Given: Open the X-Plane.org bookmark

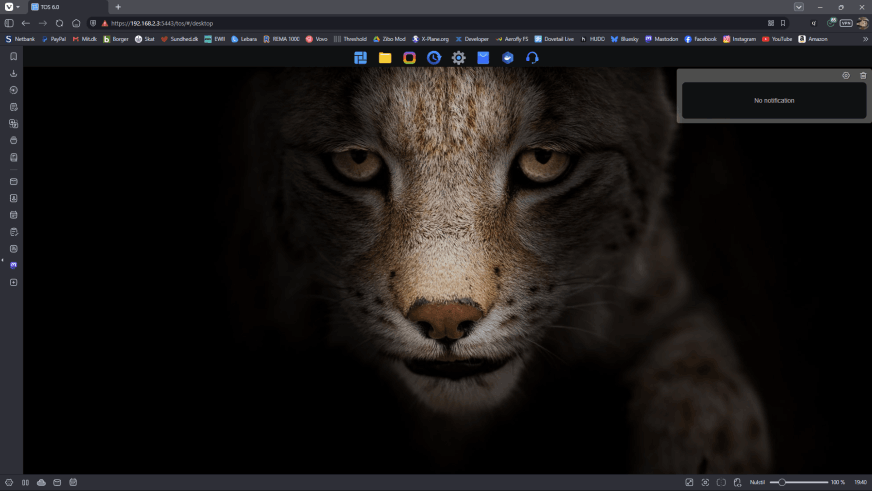Looking at the screenshot, I should (x=430, y=39).
